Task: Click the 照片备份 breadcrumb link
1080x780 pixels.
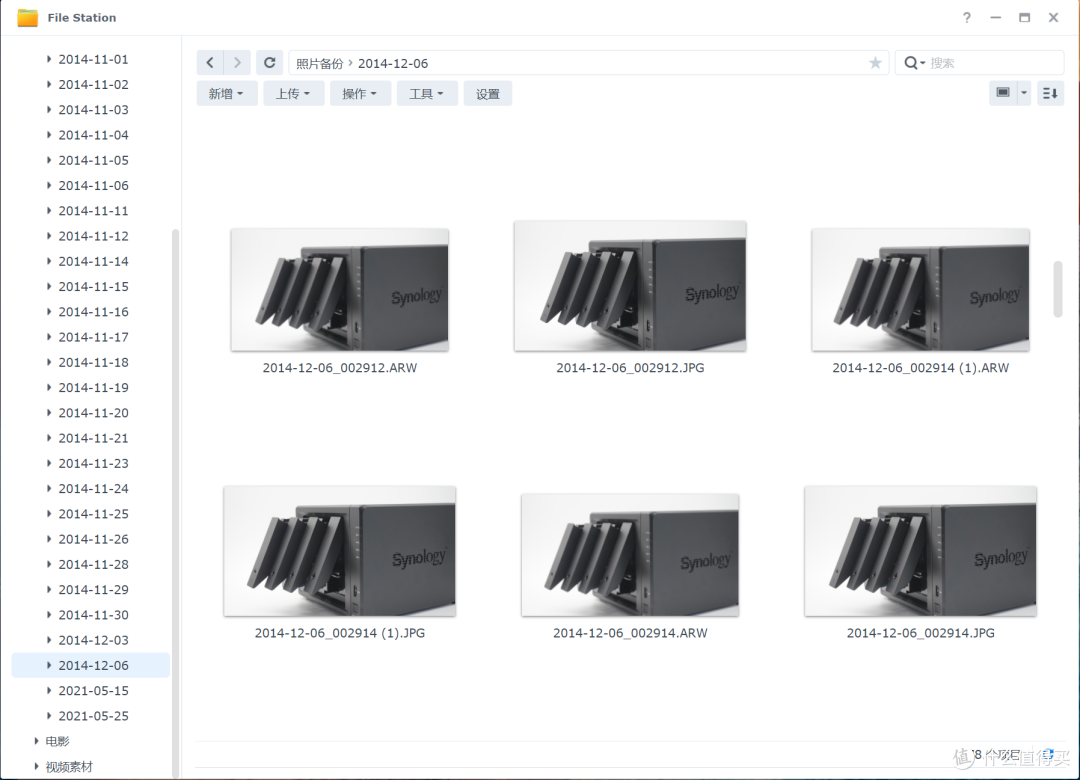Action: point(320,63)
